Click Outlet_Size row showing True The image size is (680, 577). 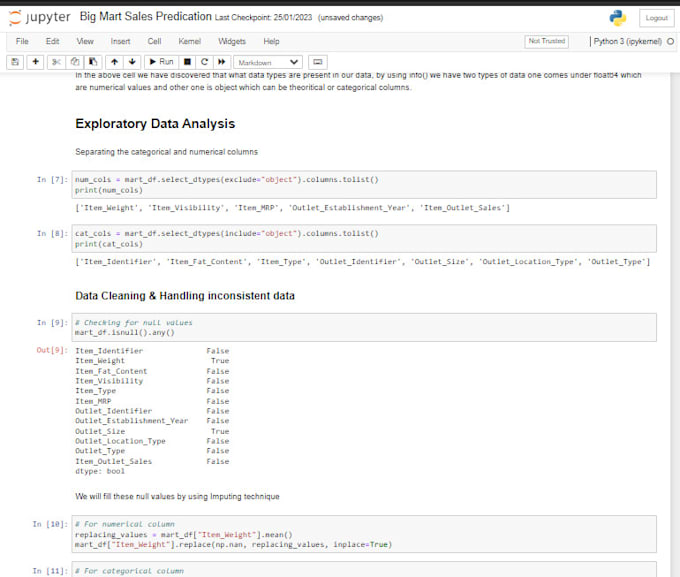(x=152, y=431)
